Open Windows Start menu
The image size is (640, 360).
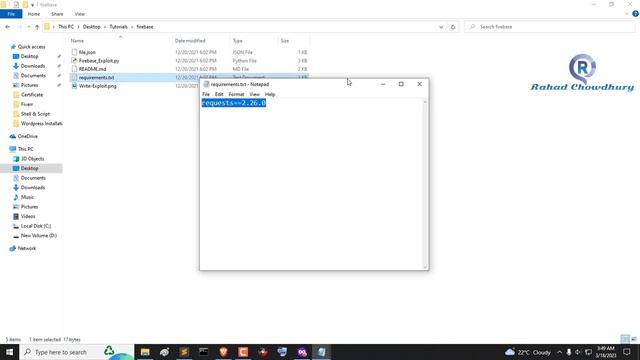point(9,352)
